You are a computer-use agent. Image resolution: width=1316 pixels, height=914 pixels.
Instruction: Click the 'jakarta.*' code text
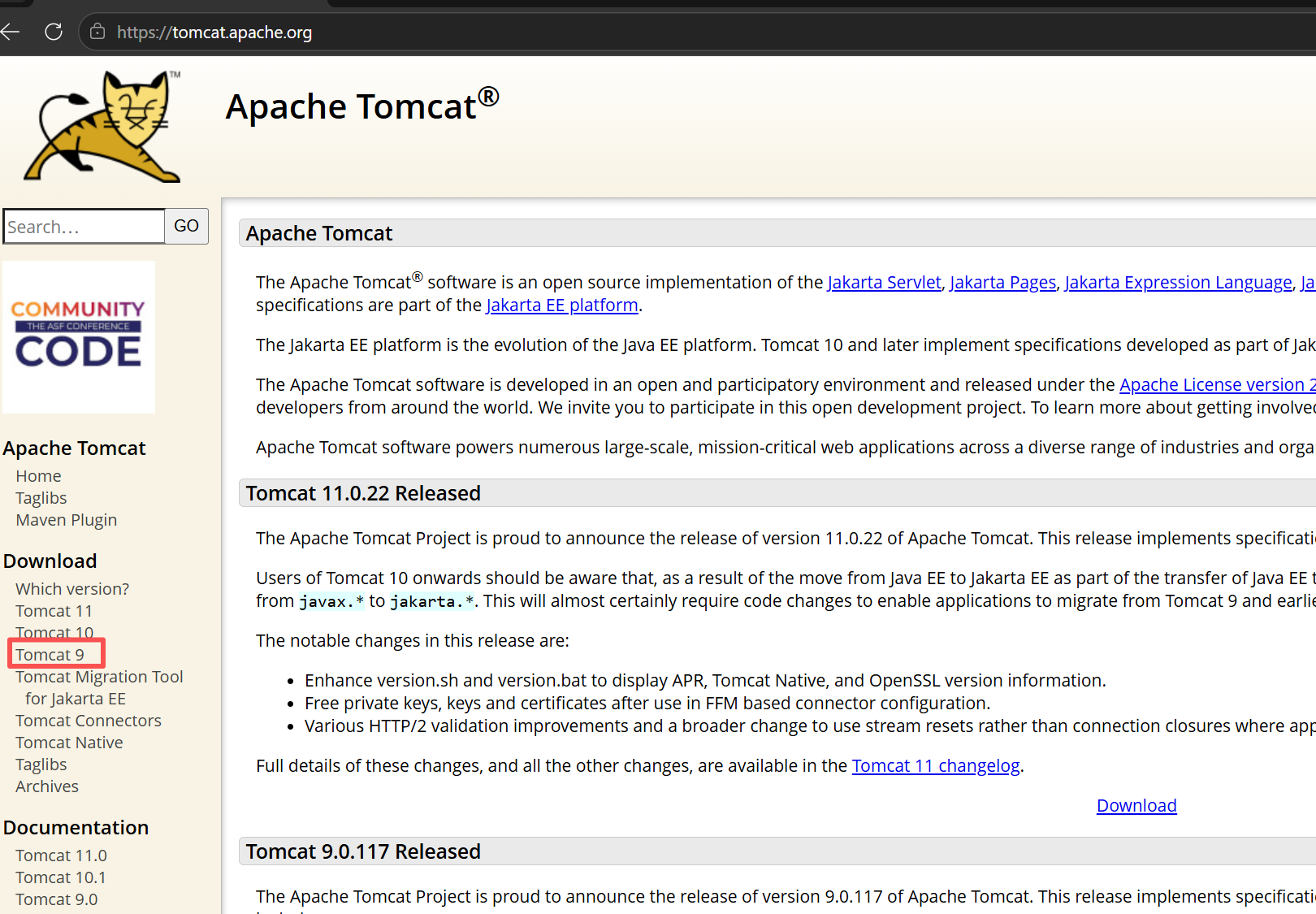tap(432, 601)
